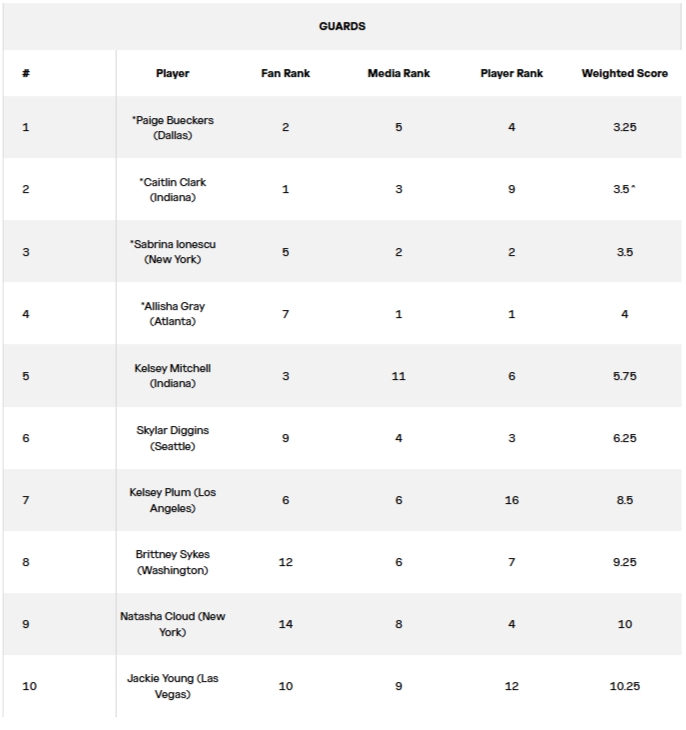Select the Allisha Gray (Atlanta) name
Viewport: 686px width, 730px height.
(172, 313)
